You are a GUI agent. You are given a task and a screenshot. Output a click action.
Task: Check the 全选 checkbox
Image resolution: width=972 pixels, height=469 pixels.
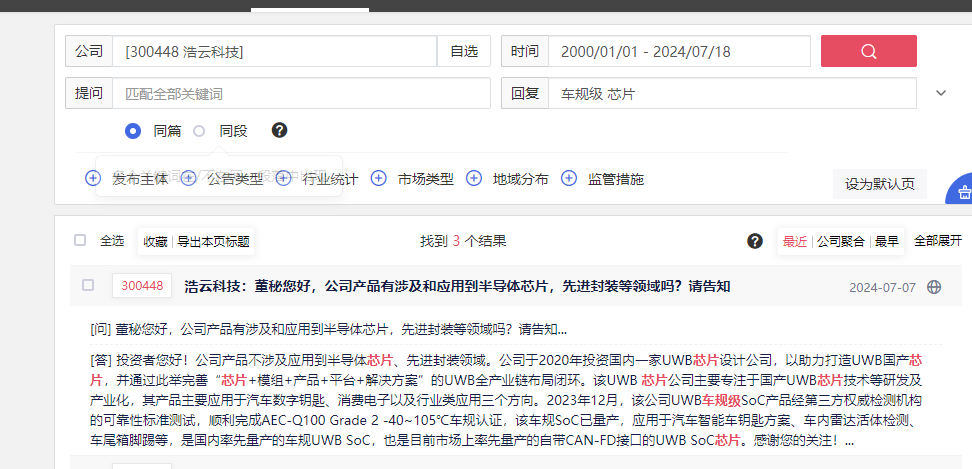point(80,240)
